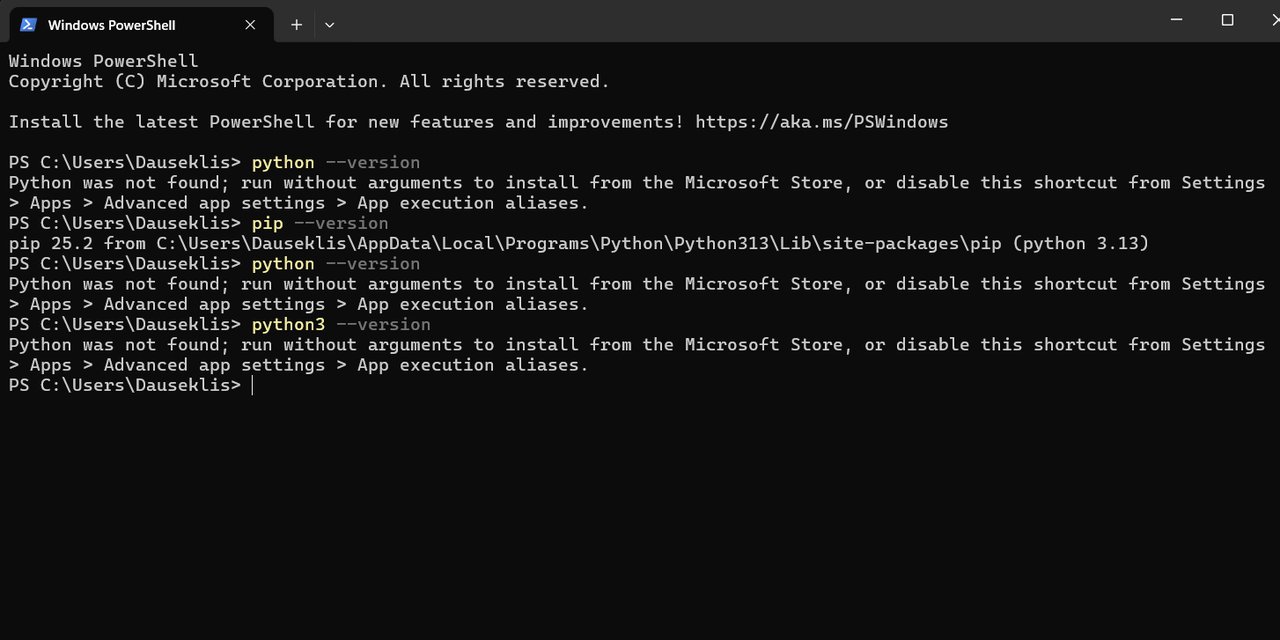Click the PowerShell icon on the tab
This screenshot has height=640, width=1280.
pyautogui.click(x=28, y=24)
